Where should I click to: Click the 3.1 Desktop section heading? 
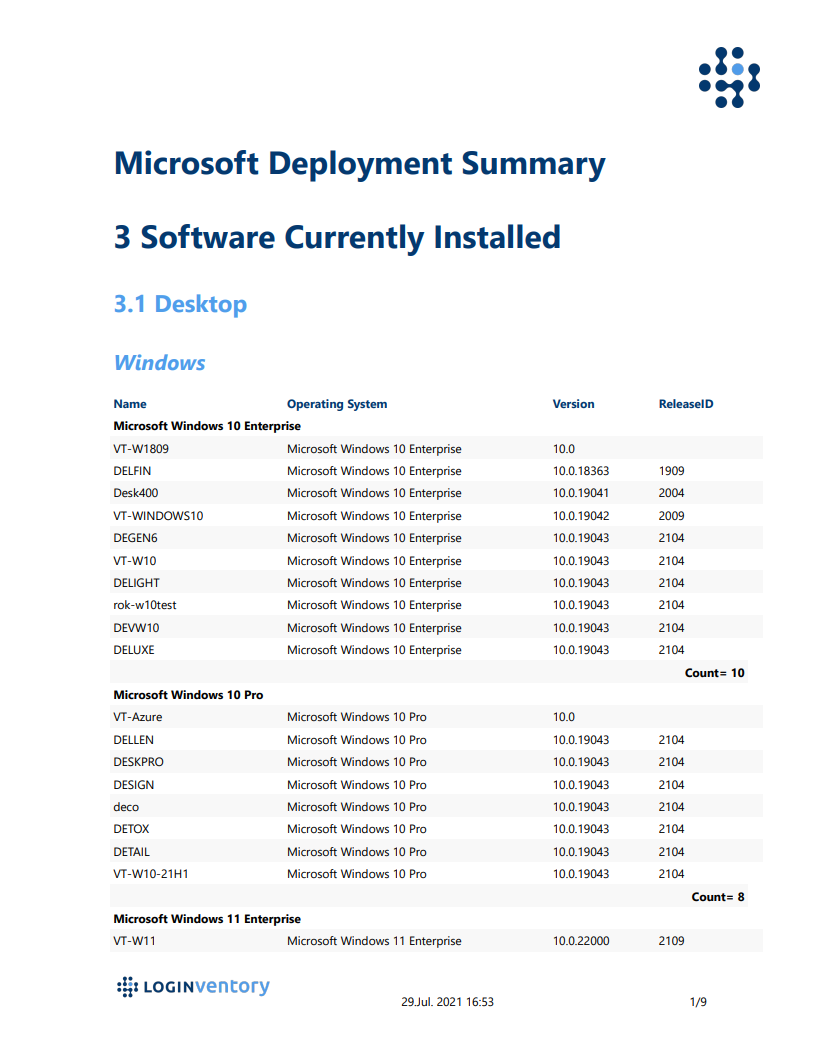tap(180, 304)
